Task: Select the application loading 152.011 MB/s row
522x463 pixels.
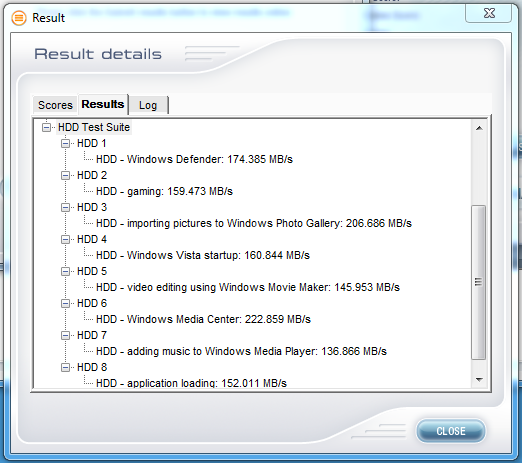Action: coord(191,383)
